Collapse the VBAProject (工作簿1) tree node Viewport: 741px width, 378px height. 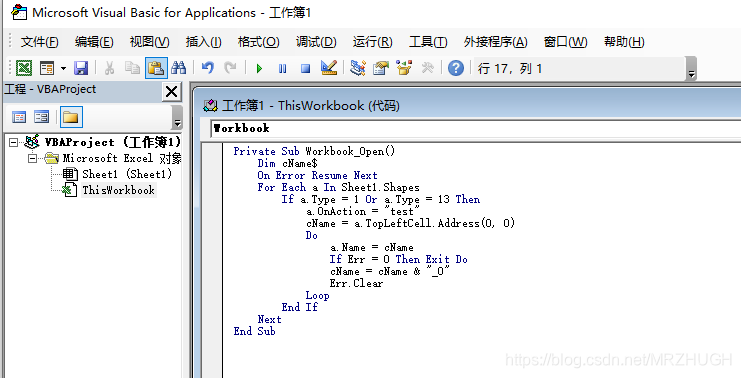point(14,142)
